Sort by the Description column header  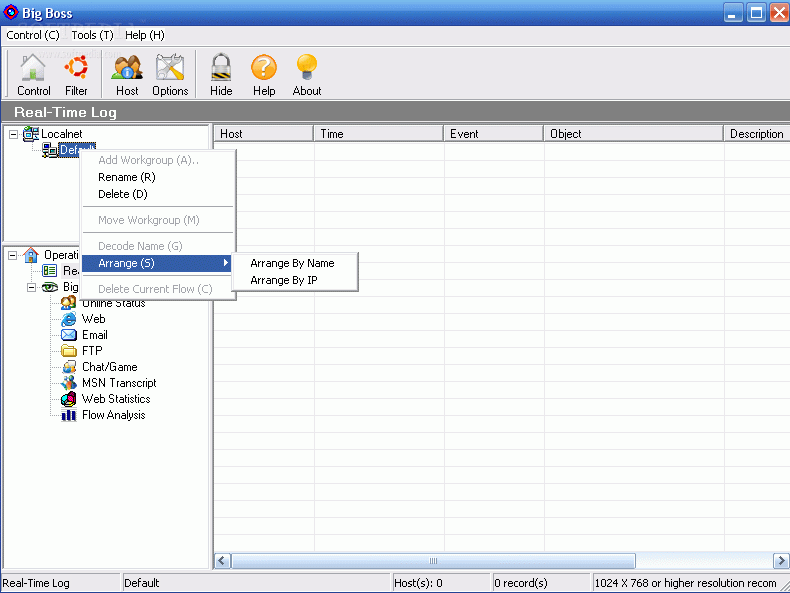757,134
